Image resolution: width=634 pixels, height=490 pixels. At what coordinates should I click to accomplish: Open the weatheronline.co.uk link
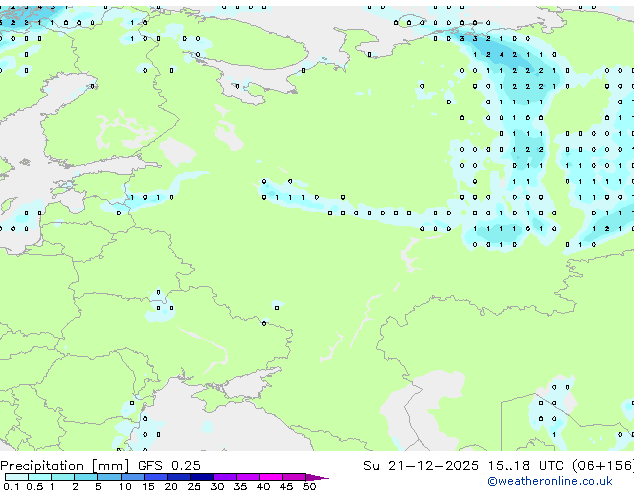[x=550, y=481]
